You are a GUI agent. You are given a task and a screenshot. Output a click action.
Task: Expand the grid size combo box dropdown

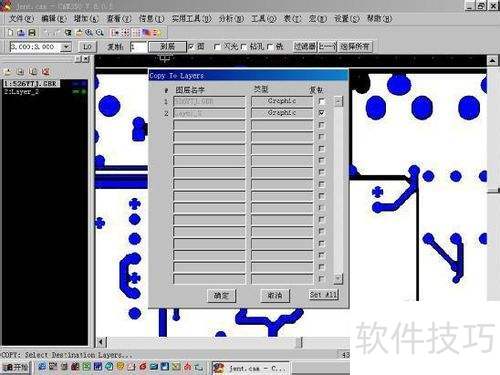[66, 47]
